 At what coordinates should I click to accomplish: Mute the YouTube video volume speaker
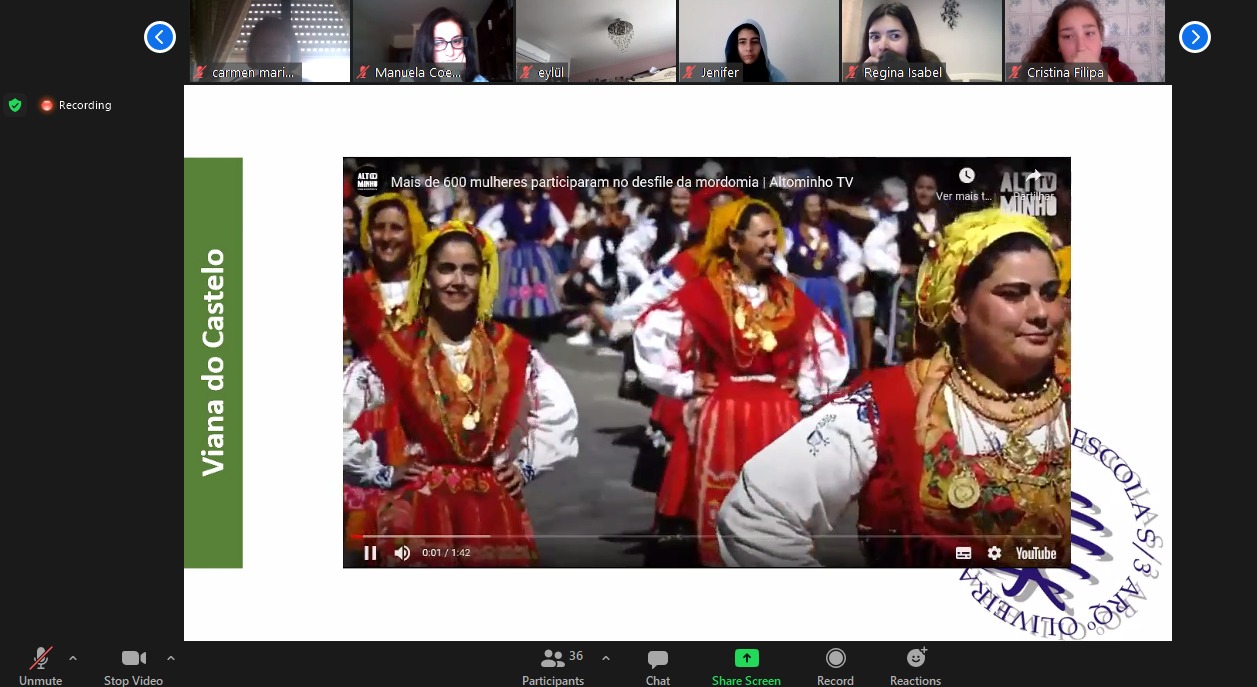[x=402, y=553]
